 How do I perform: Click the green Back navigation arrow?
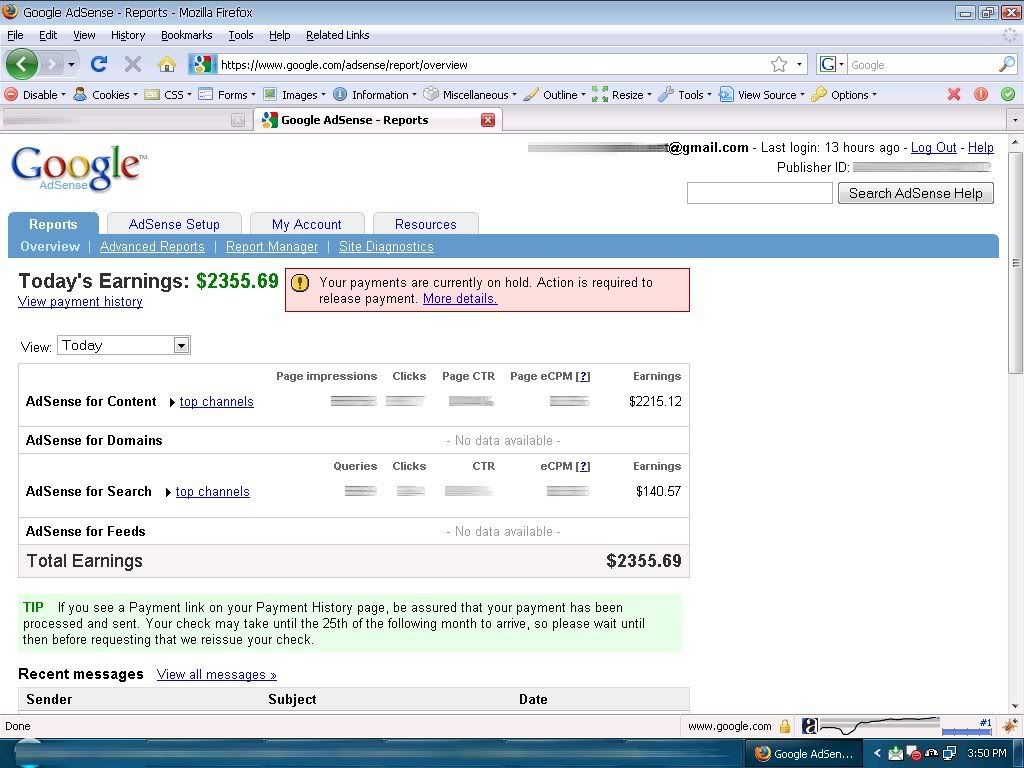pos(22,64)
